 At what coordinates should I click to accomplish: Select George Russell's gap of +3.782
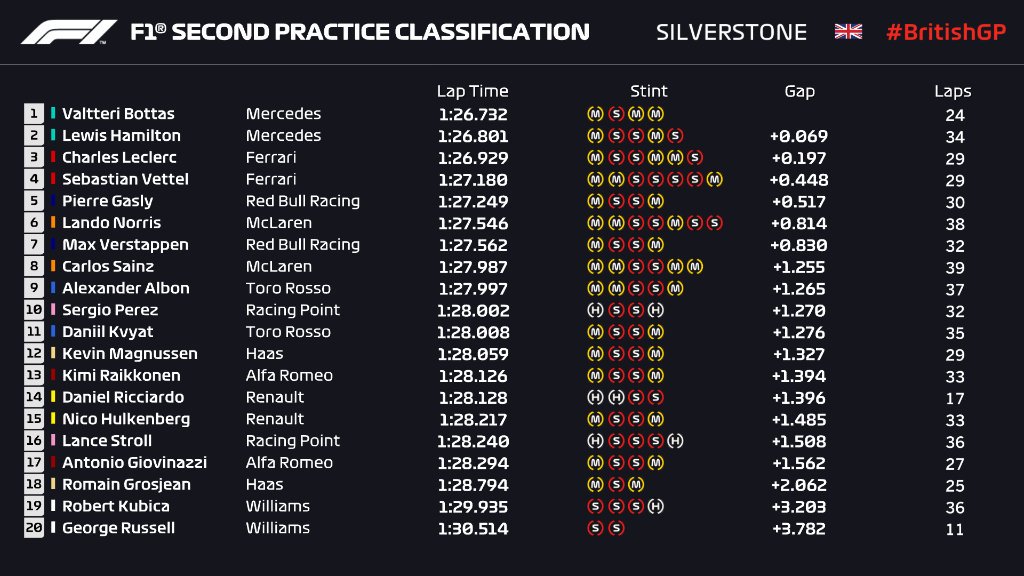pyautogui.click(x=799, y=528)
